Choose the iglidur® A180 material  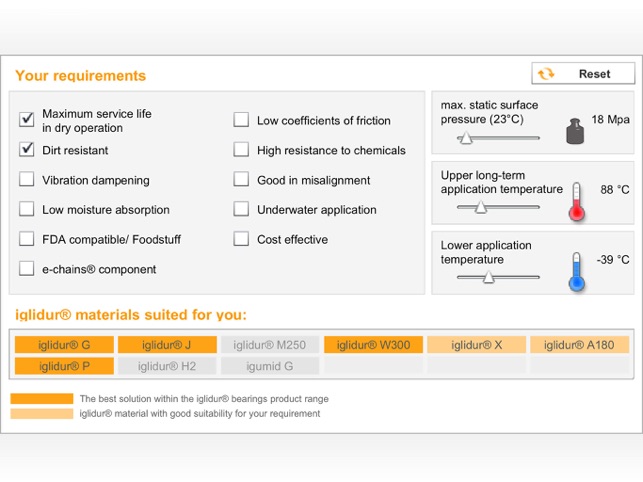(579, 345)
